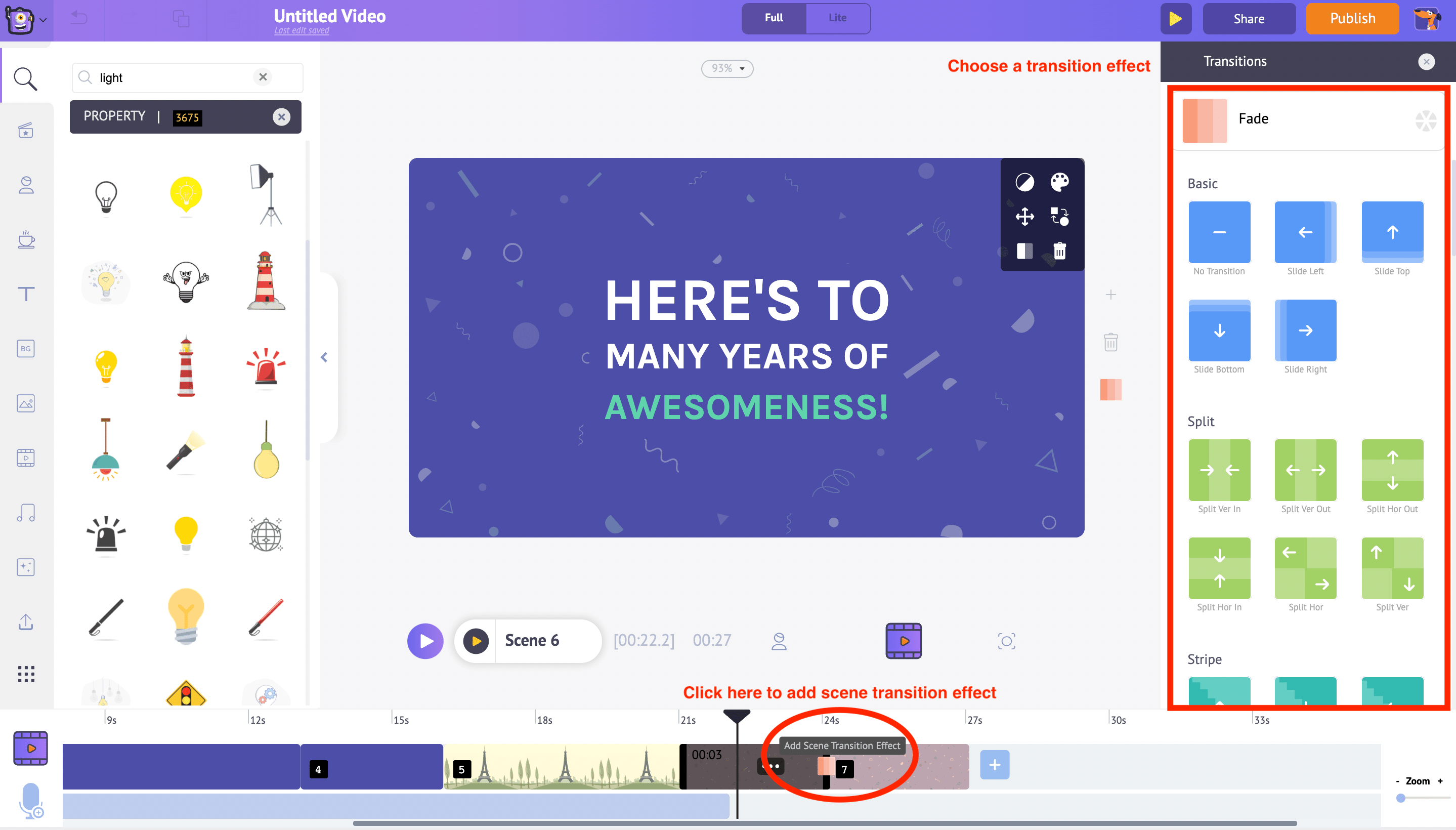This screenshot has width=1456, height=830.
Task: Click the Publish button
Action: (1352, 19)
